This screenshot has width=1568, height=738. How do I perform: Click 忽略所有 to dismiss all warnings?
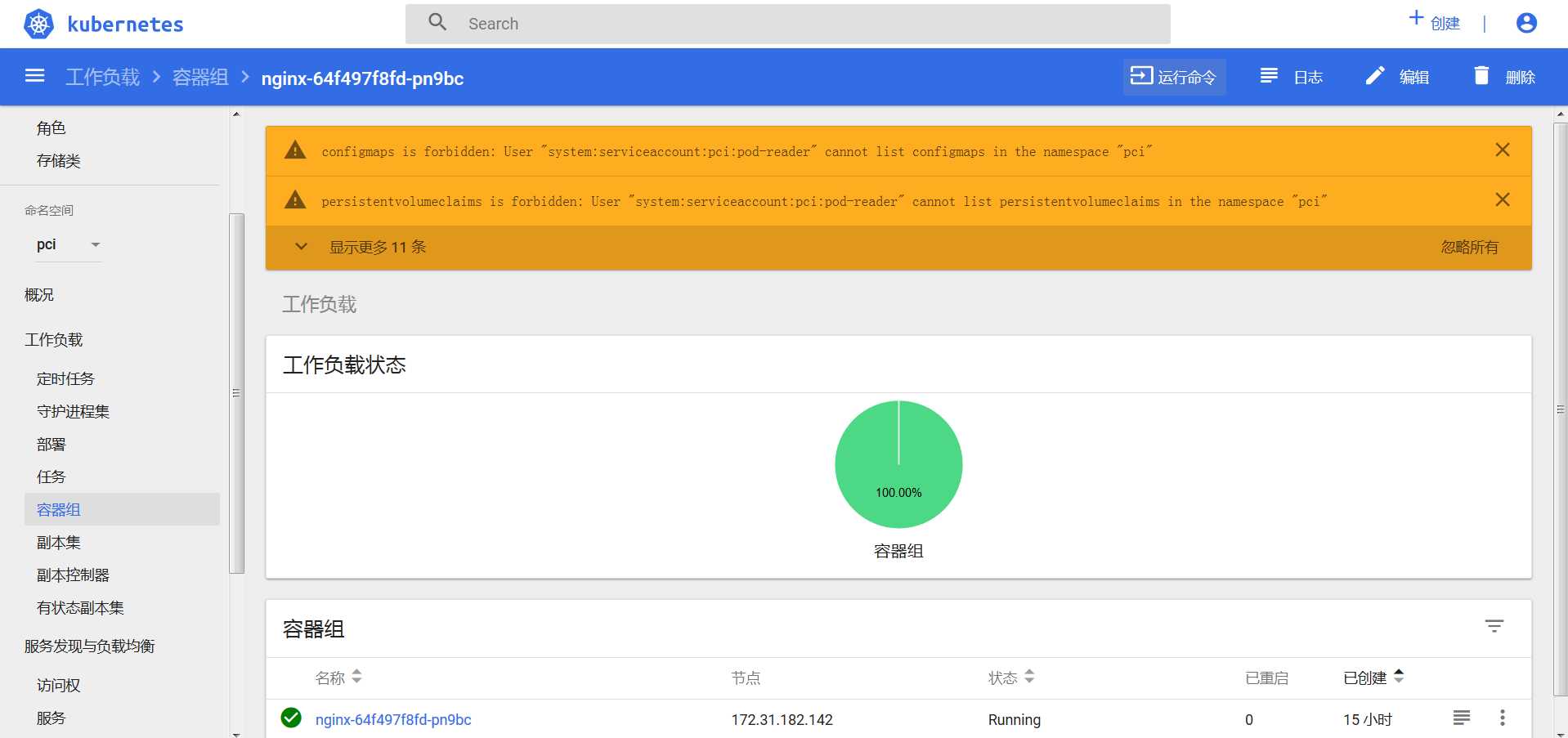pos(1469,247)
